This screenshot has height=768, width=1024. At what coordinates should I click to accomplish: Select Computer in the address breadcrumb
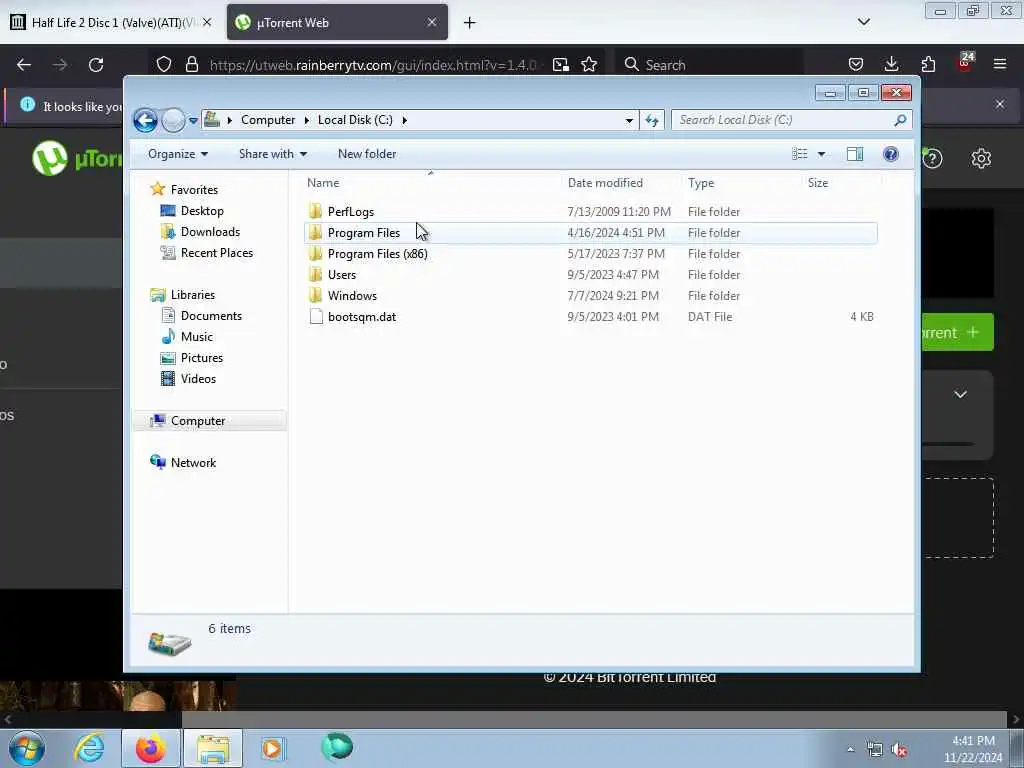point(268,120)
